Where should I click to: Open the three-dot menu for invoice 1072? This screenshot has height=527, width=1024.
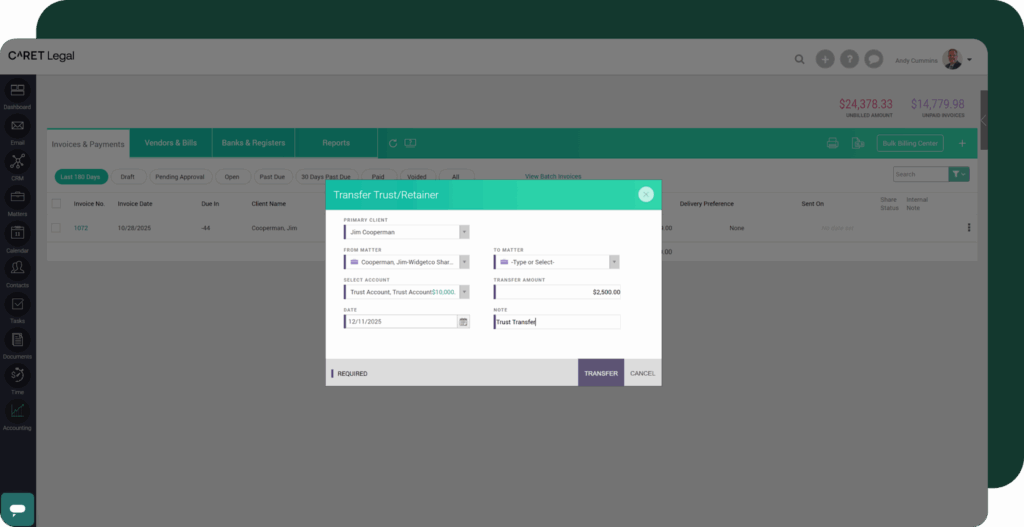tap(968, 228)
